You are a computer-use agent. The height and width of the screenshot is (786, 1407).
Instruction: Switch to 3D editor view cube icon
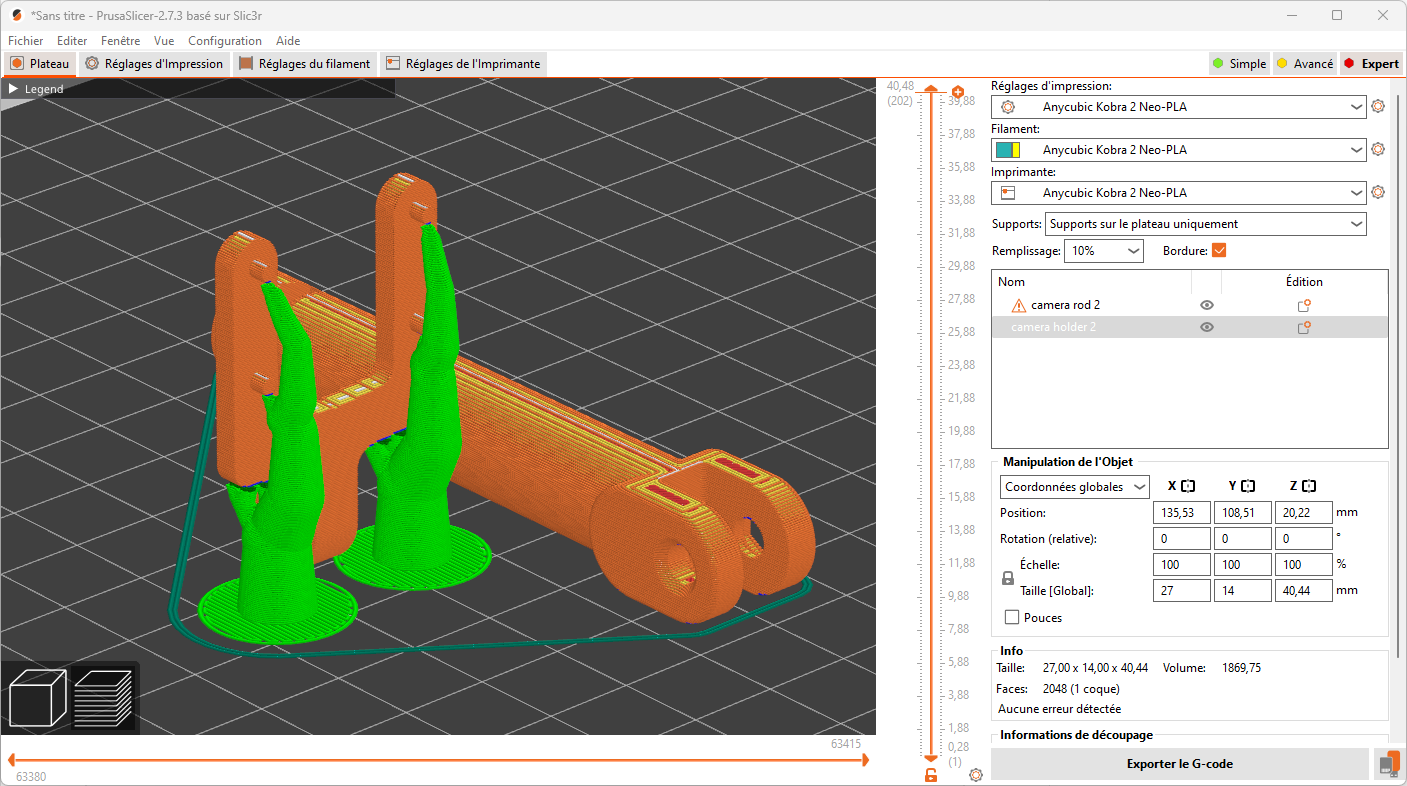[37, 698]
